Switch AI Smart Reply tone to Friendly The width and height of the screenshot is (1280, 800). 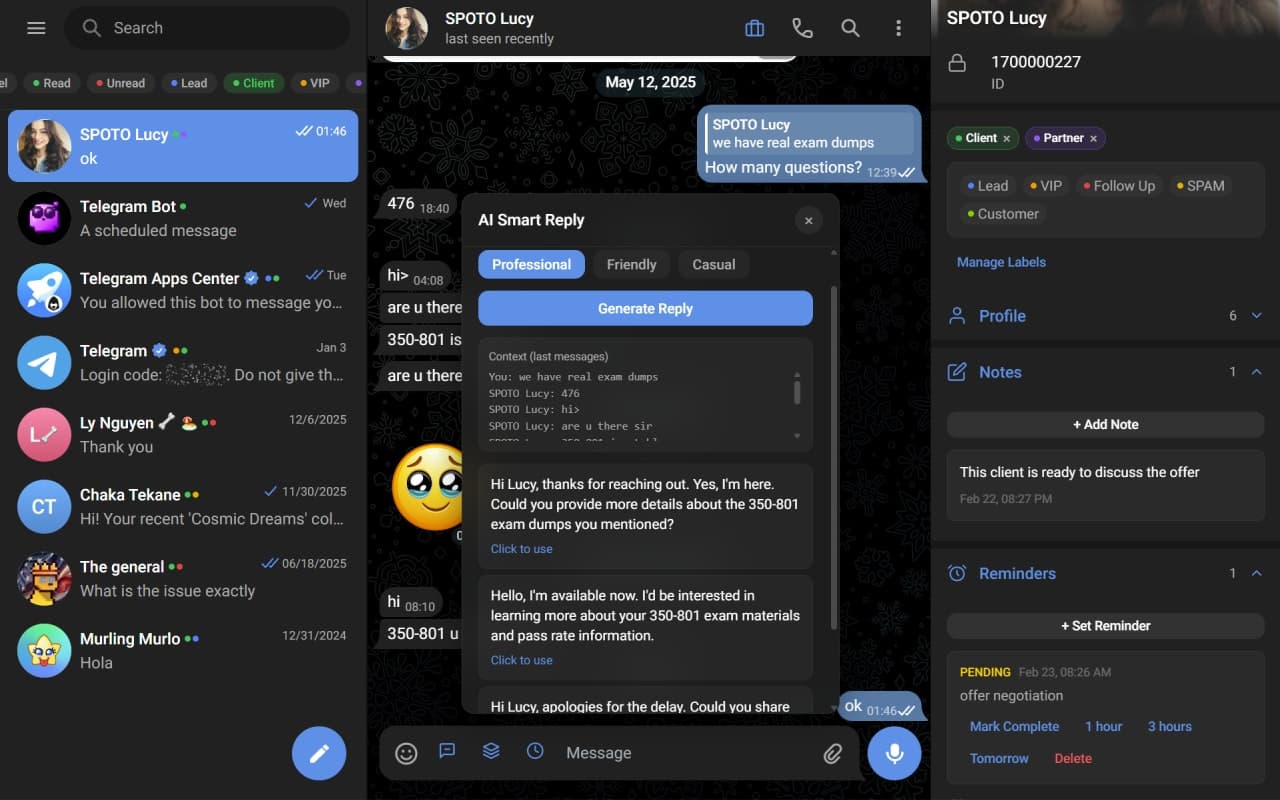pos(631,264)
